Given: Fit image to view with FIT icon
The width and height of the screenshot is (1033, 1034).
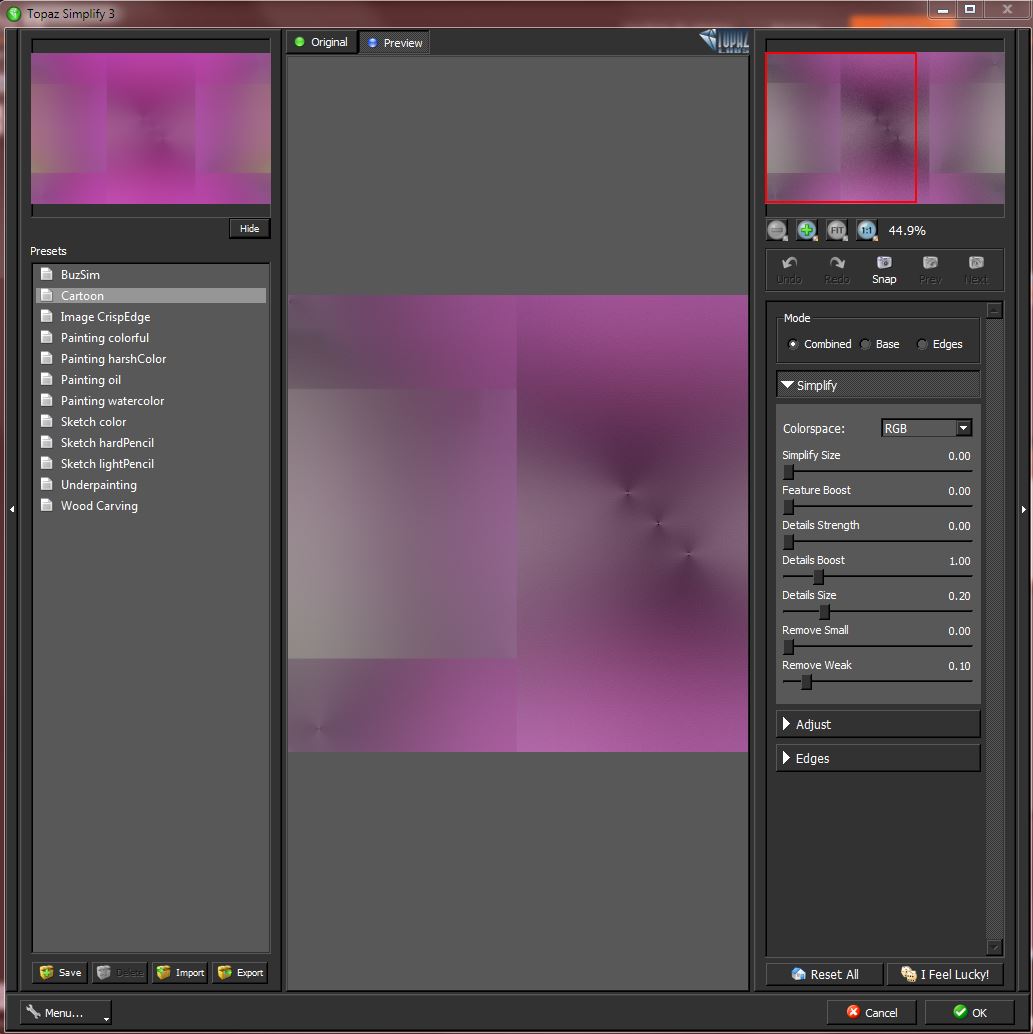Looking at the screenshot, I should pyautogui.click(x=836, y=230).
